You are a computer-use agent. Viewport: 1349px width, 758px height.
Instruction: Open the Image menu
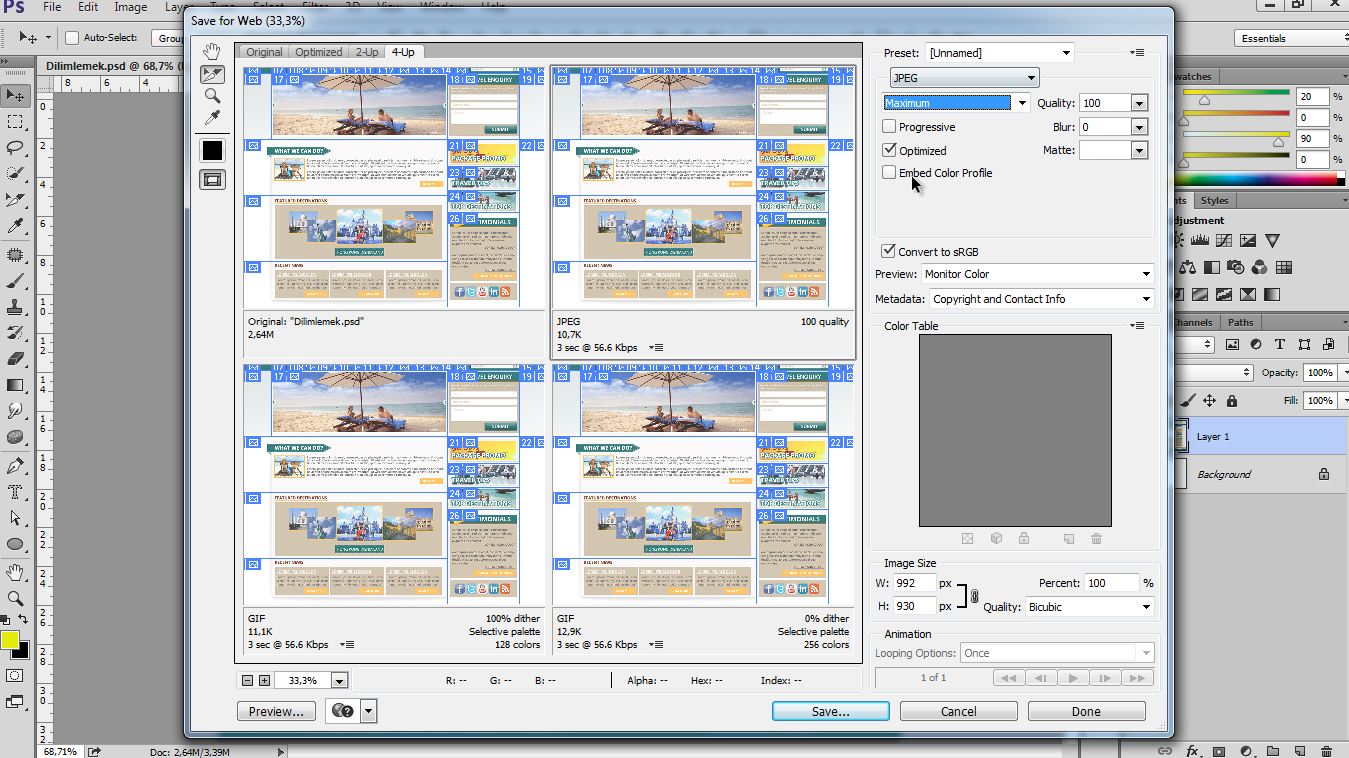130,7
